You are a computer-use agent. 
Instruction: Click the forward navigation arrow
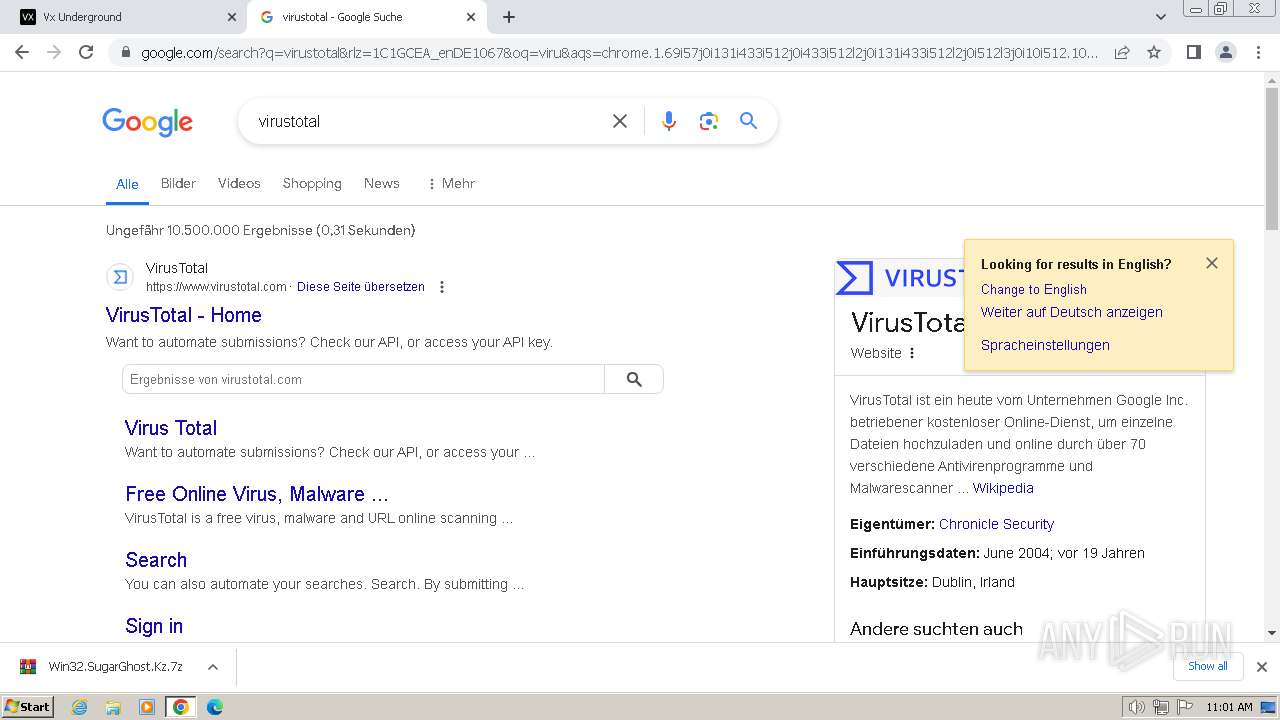[54, 52]
